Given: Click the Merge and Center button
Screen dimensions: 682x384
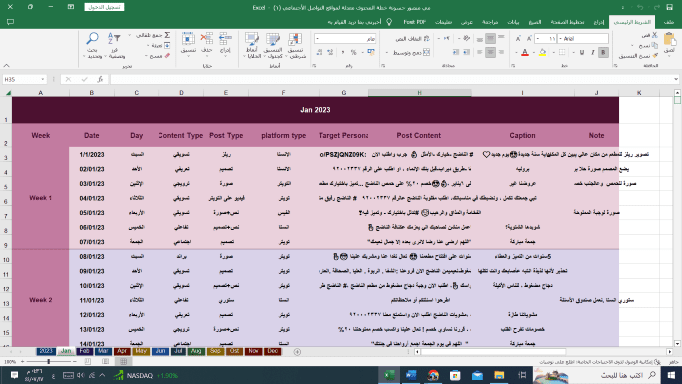Looking at the screenshot, I should 411,53.
